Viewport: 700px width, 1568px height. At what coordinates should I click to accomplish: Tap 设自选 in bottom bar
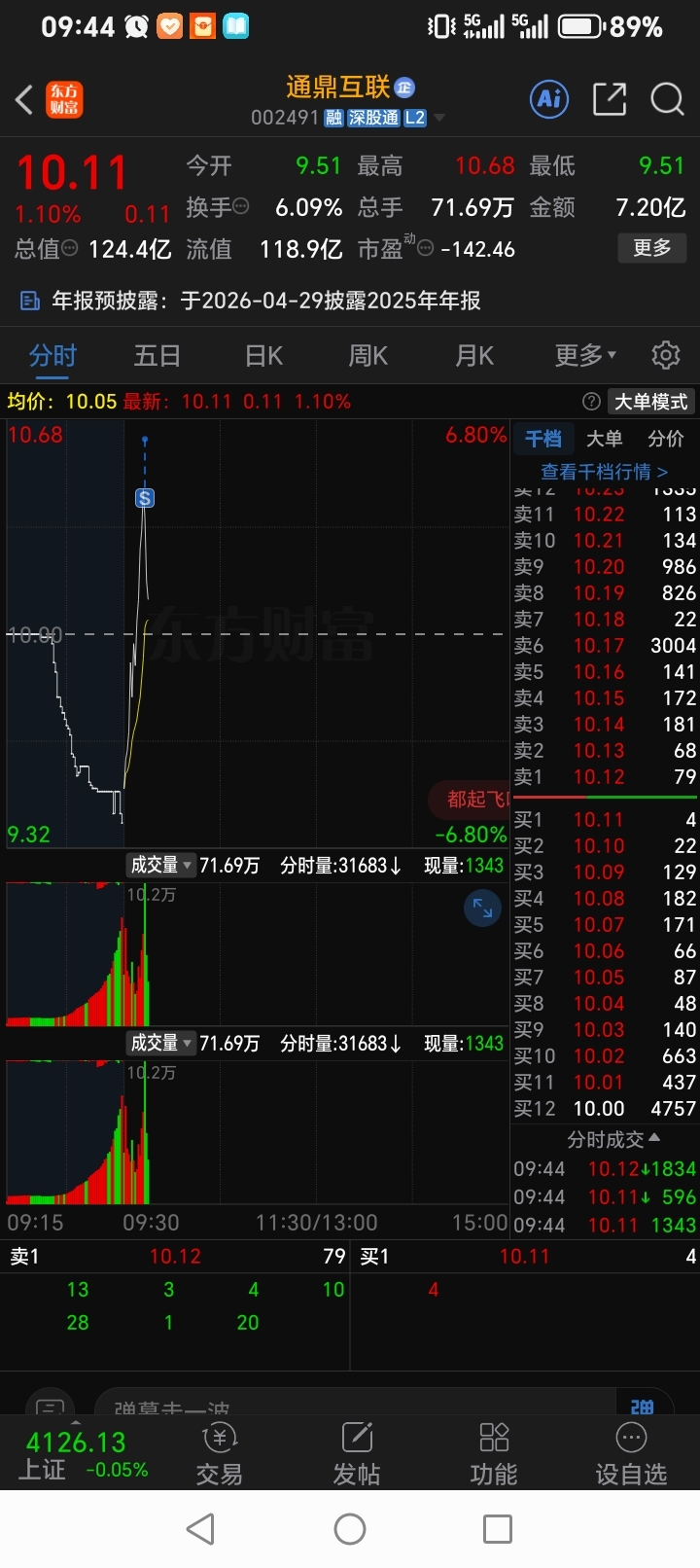tap(631, 1455)
